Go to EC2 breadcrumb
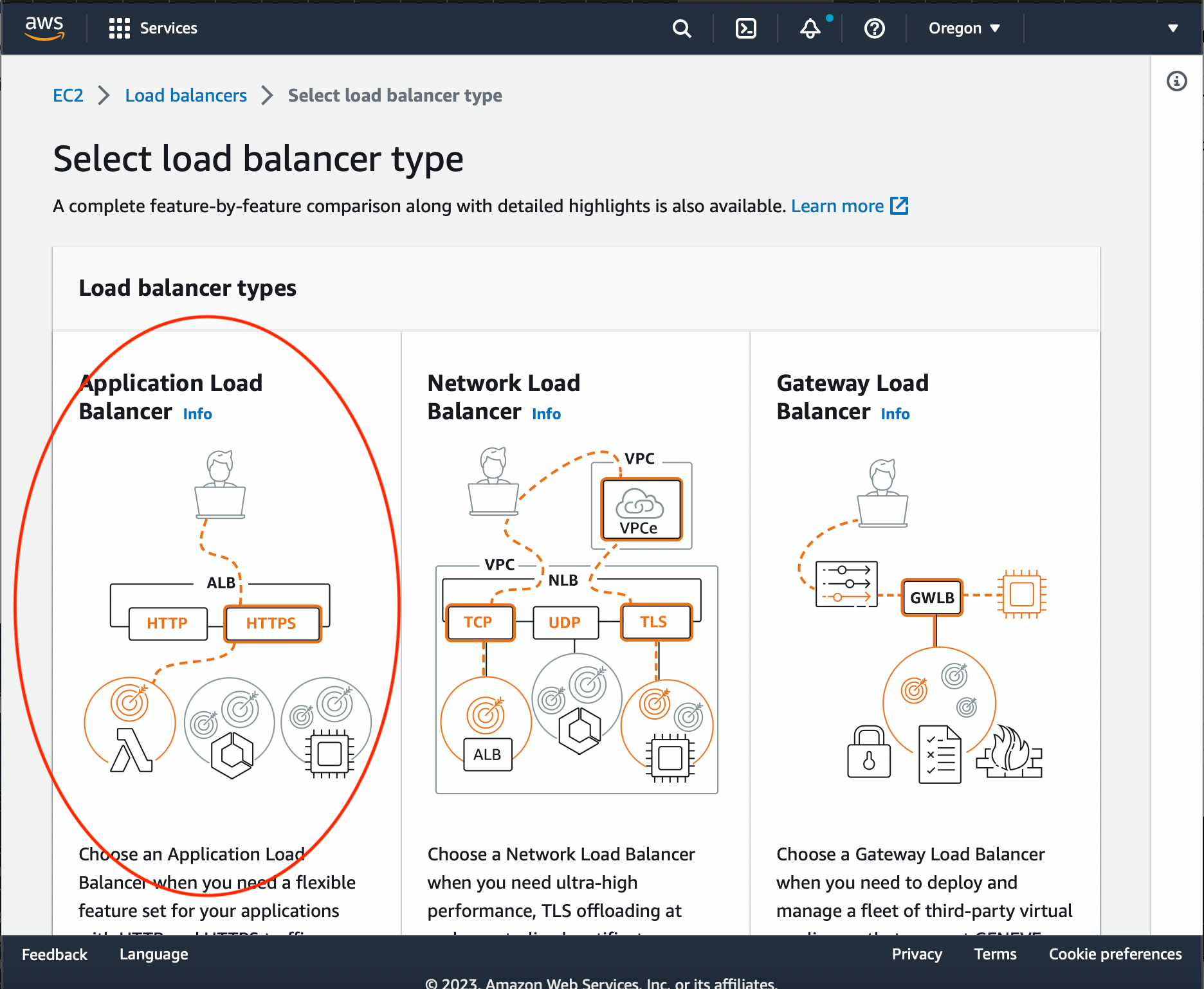This screenshot has height=989, width=1204. pyautogui.click(x=68, y=95)
